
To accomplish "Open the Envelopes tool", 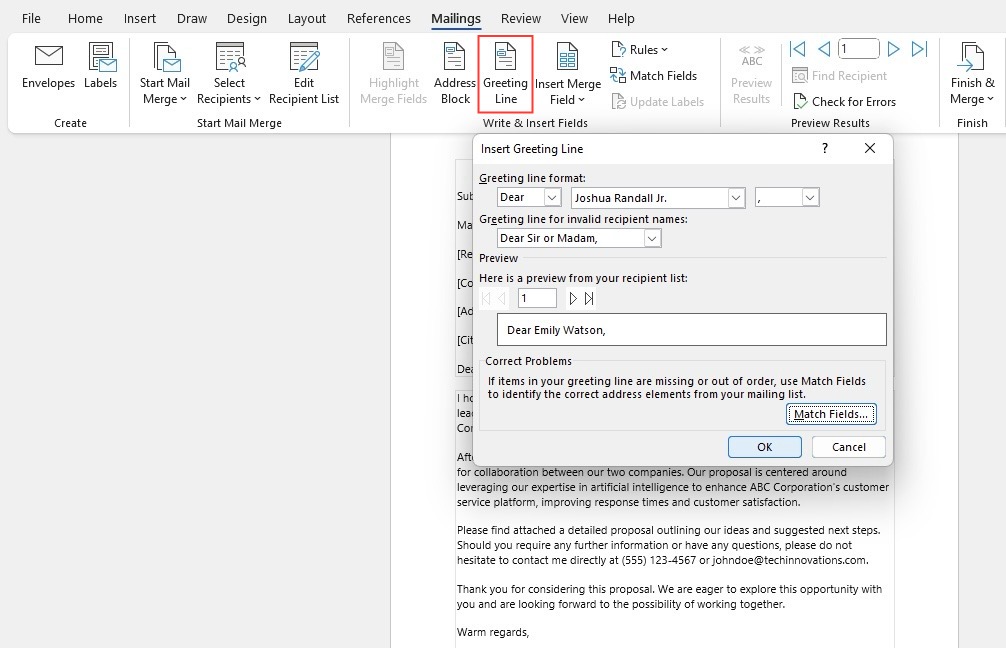I will (48, 67).
